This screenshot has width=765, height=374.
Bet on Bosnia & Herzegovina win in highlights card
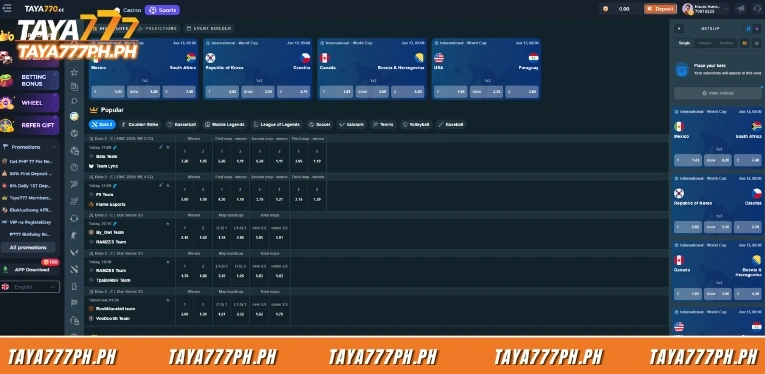tap(408, 92)
